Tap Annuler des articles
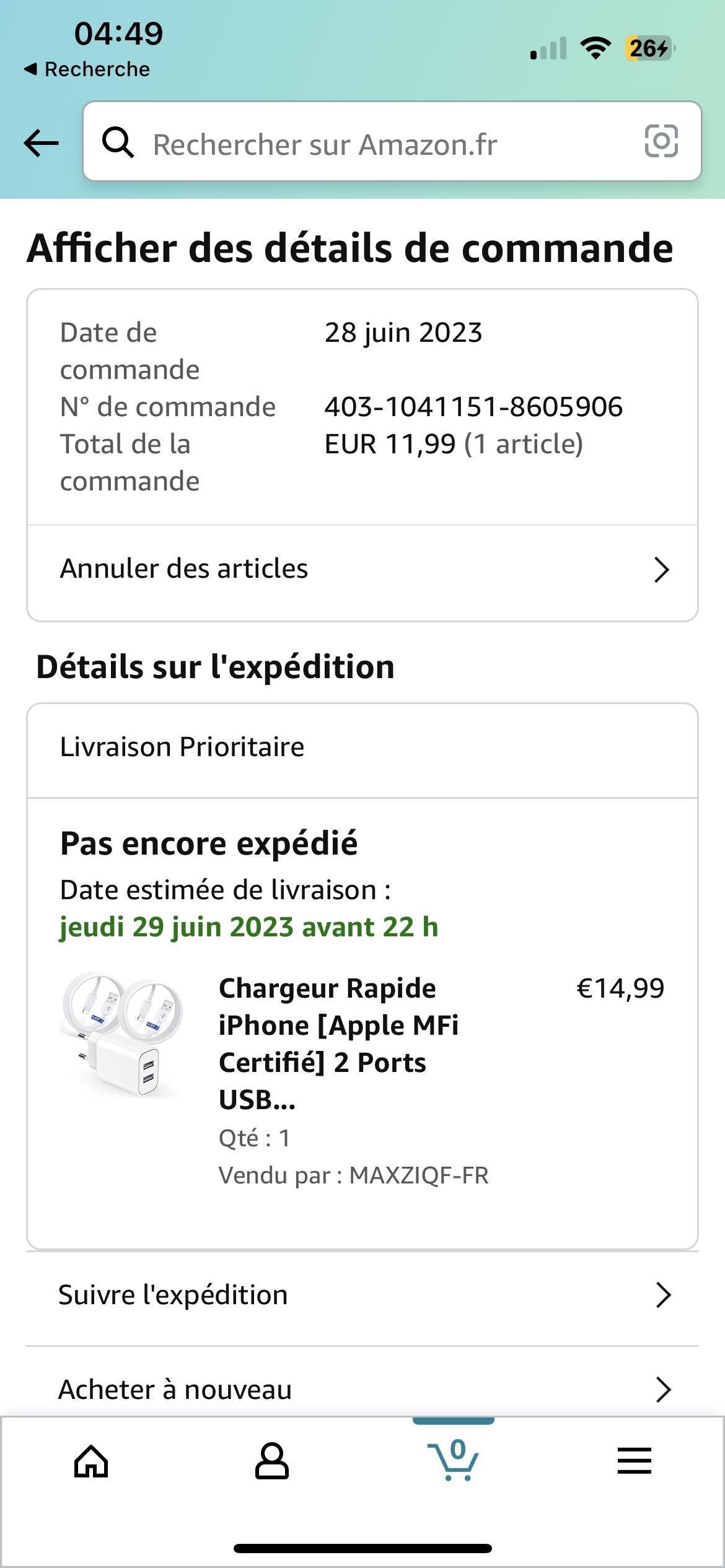 coord(184,568)
